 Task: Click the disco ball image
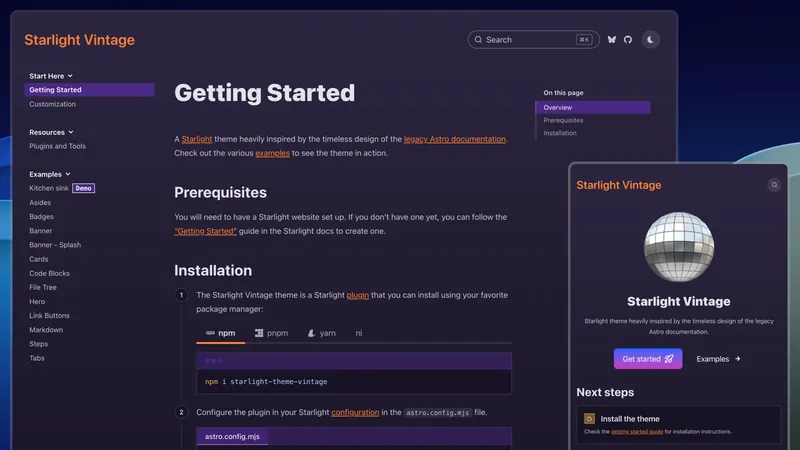pyautogui.click(x=678, y=245)
